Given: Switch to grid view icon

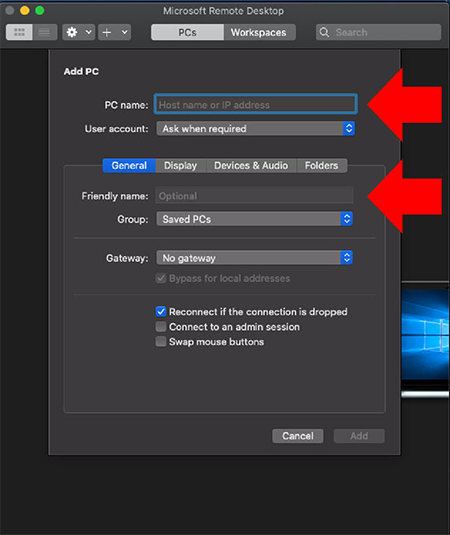Looking at the screenshot, I should click(x=19, y=32).
